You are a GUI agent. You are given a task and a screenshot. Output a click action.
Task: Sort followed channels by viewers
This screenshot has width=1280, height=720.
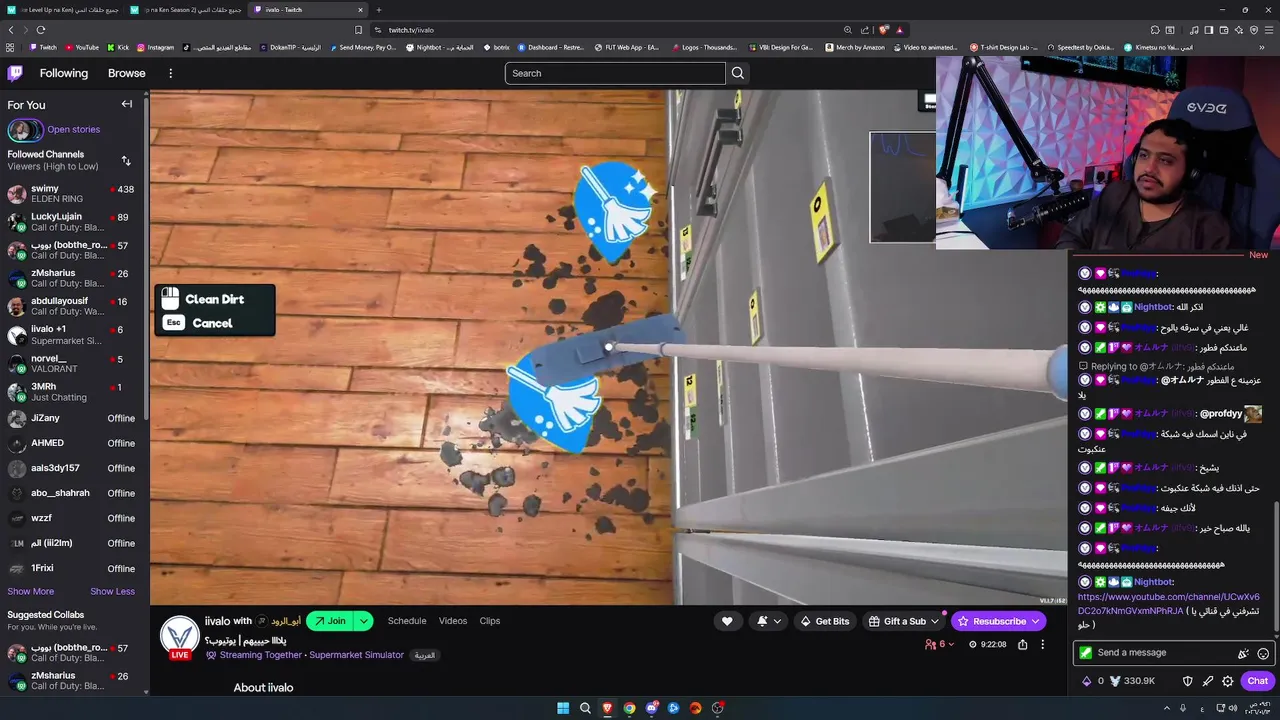coord(126,160)
